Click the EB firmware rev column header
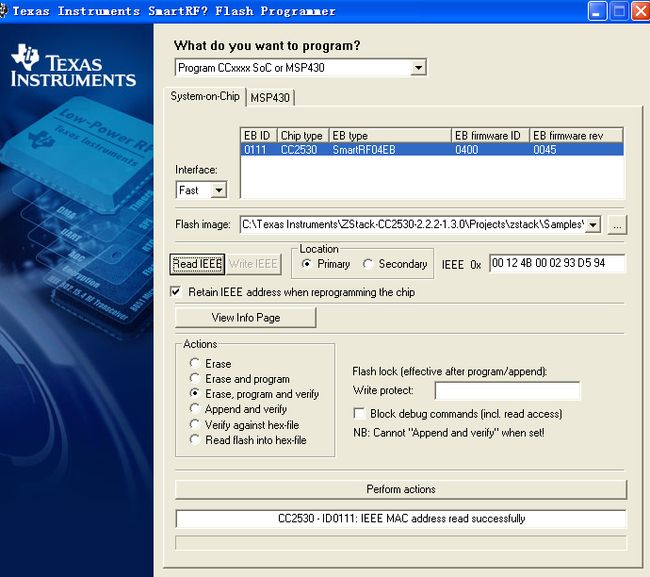Image resolution: width=650 pixels, height=577 pixels. pos(576,136)
